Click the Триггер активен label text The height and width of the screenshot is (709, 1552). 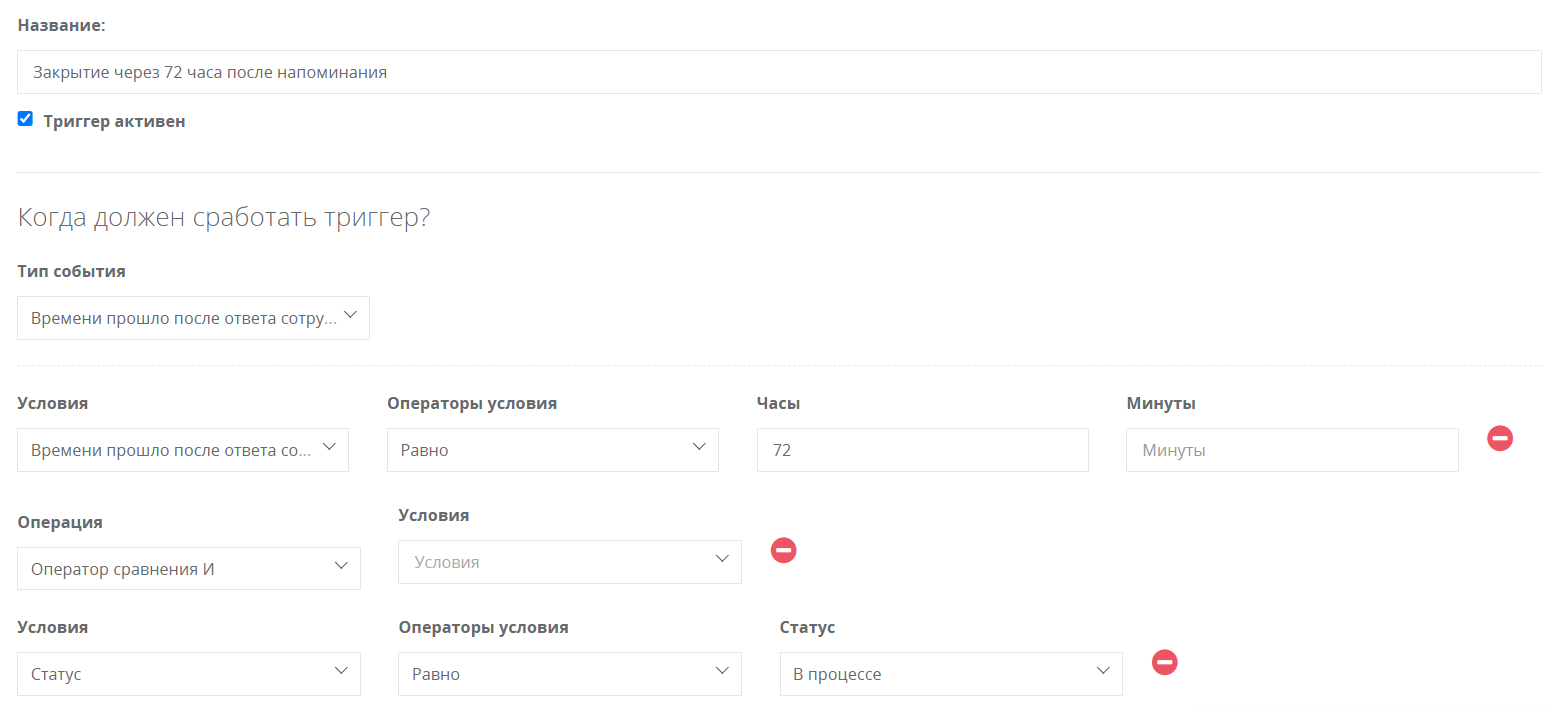click(114, 121)
